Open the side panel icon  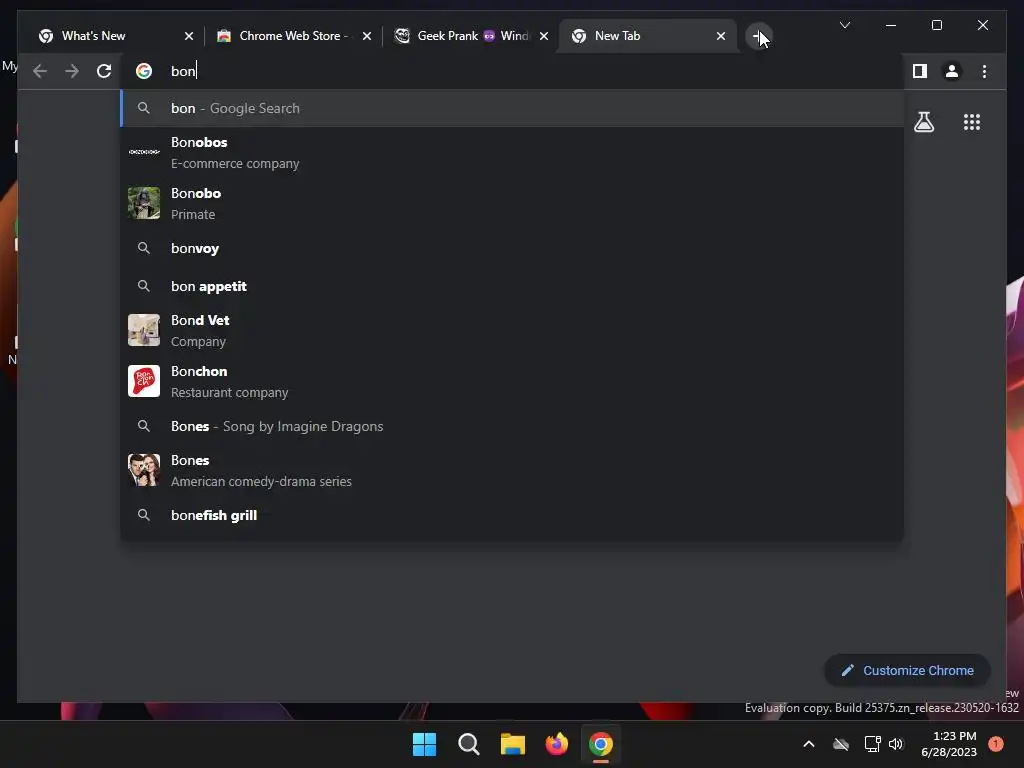pyautogui.click(x=920, y=71)
